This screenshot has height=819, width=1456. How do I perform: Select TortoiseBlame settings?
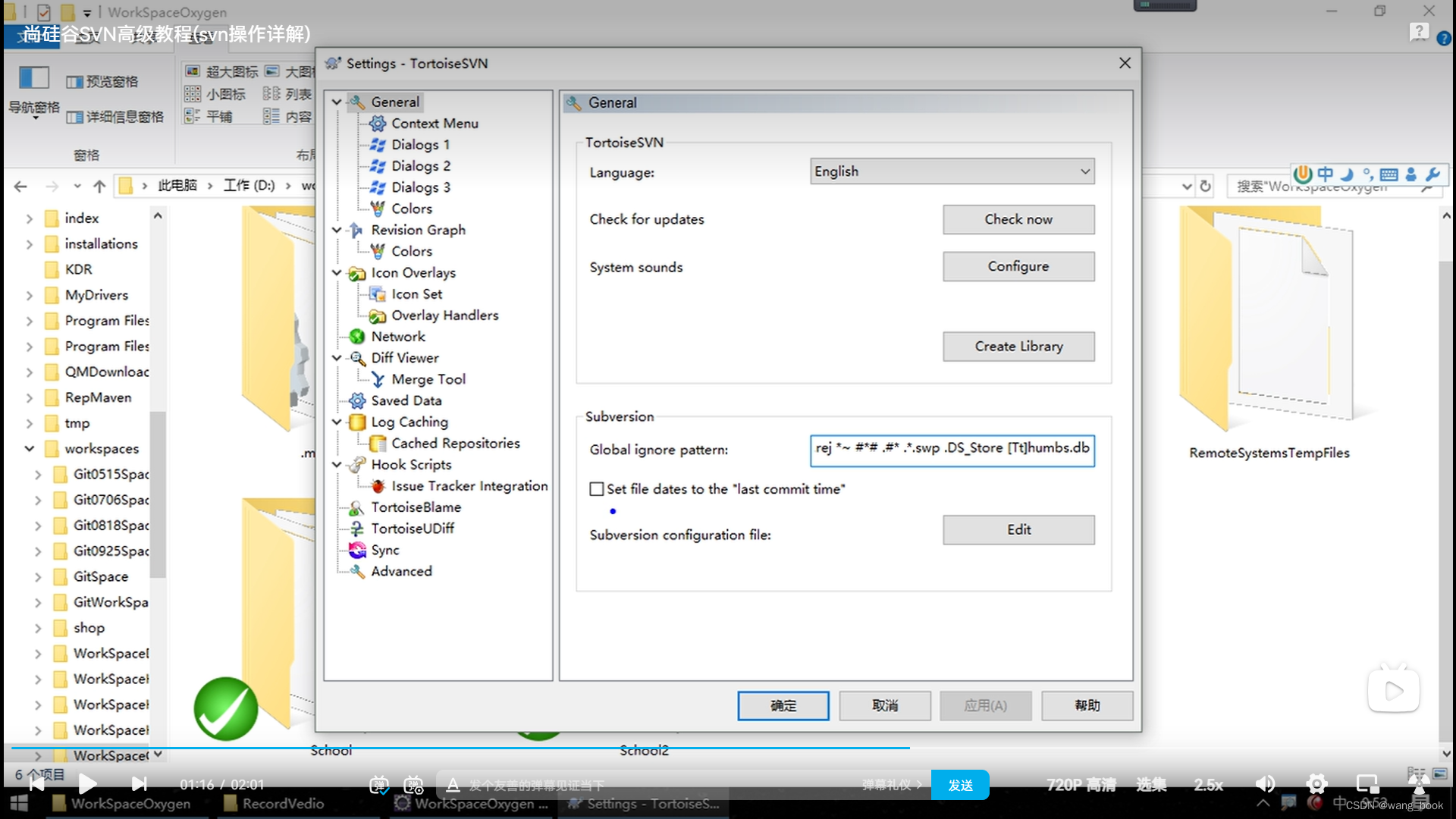tap(416, 507)
